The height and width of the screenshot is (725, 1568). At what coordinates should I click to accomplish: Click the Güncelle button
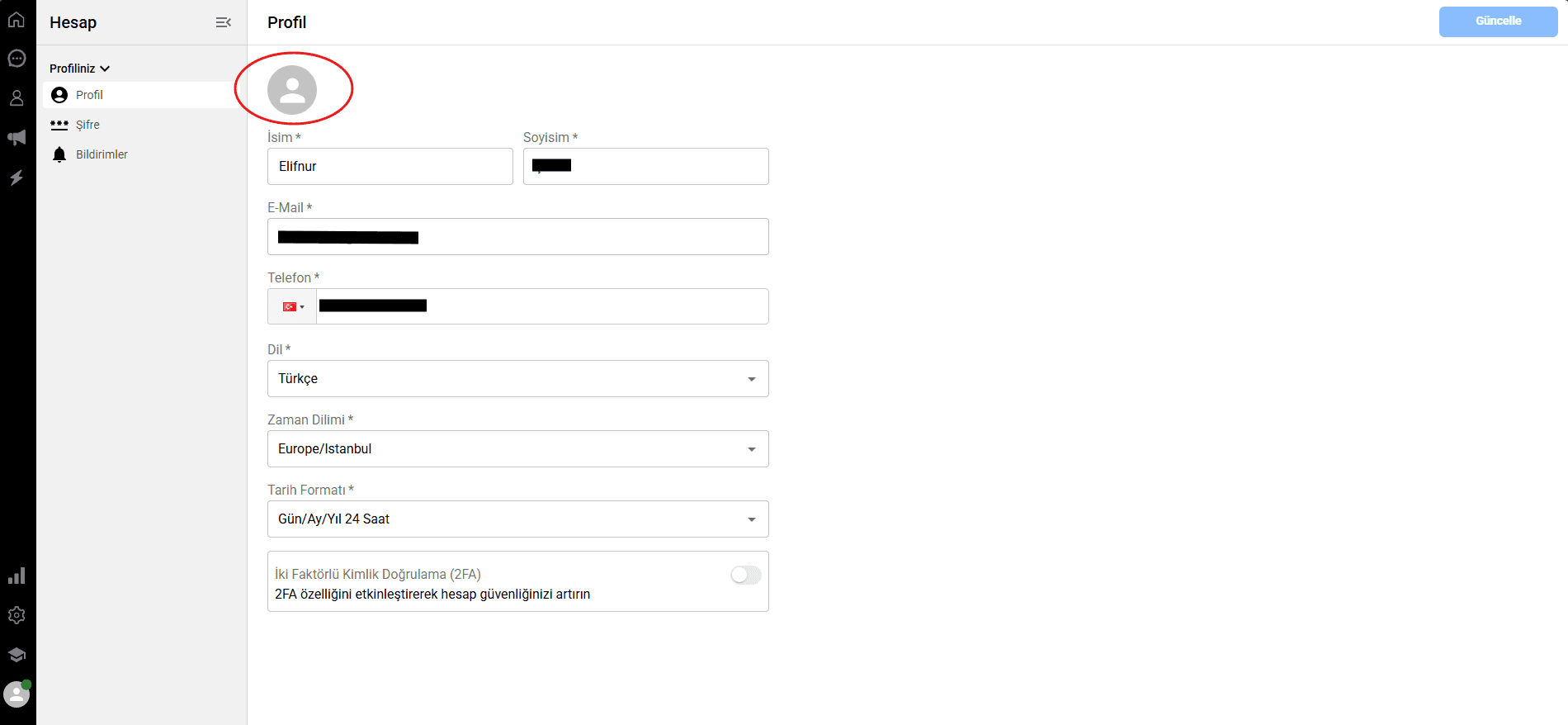(1498, 21)
